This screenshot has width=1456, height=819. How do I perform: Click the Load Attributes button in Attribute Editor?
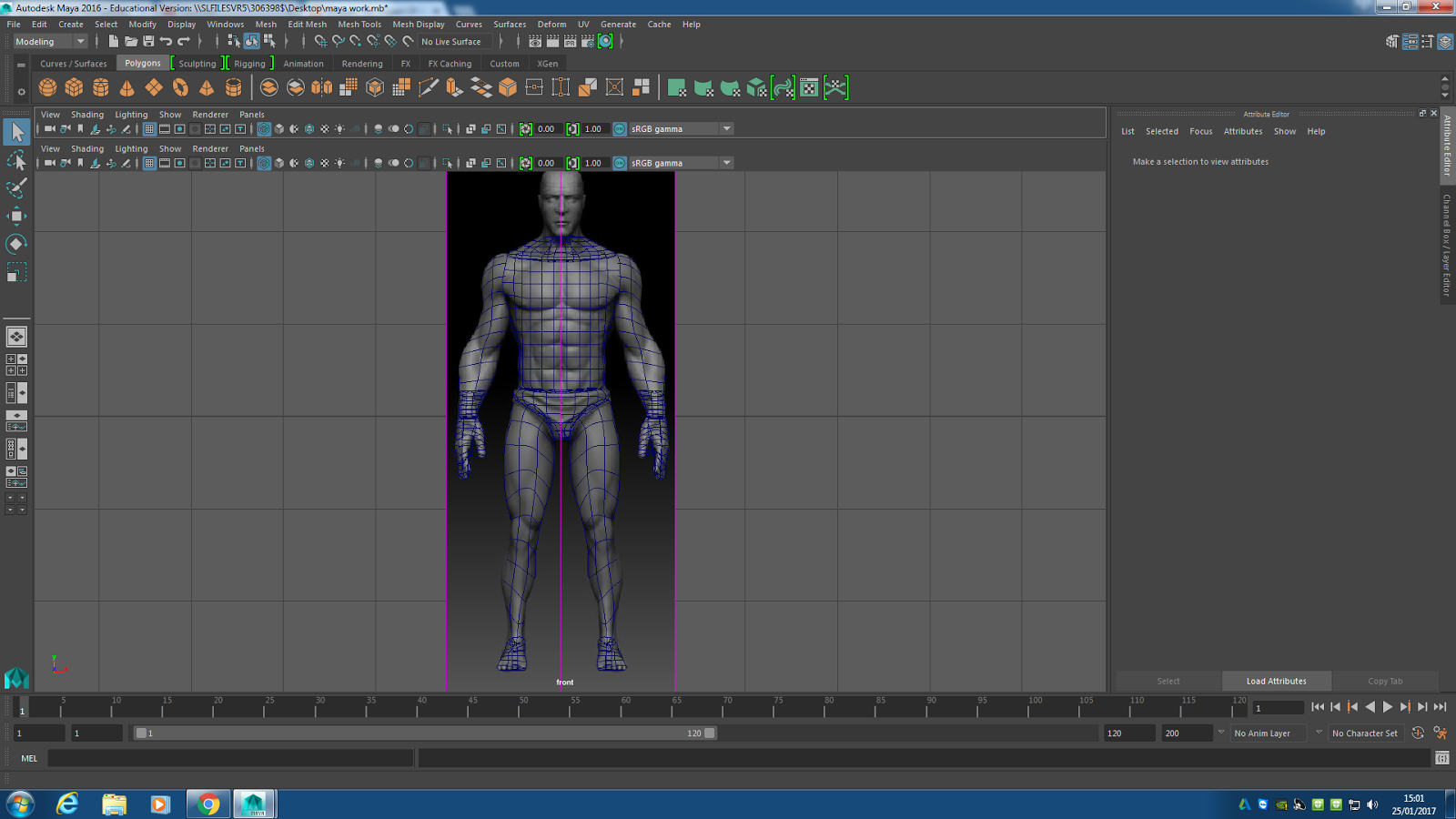point(1276,681)
